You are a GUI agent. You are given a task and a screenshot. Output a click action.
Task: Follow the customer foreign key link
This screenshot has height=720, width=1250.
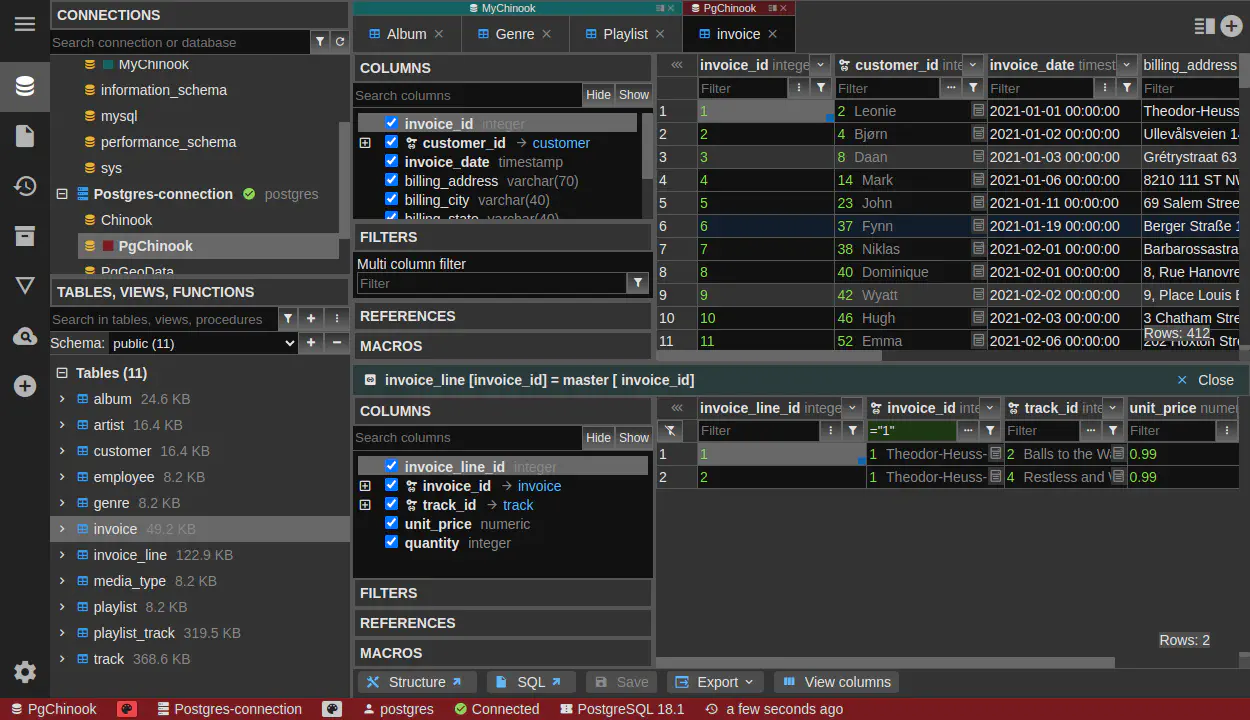tap(561, 143)
